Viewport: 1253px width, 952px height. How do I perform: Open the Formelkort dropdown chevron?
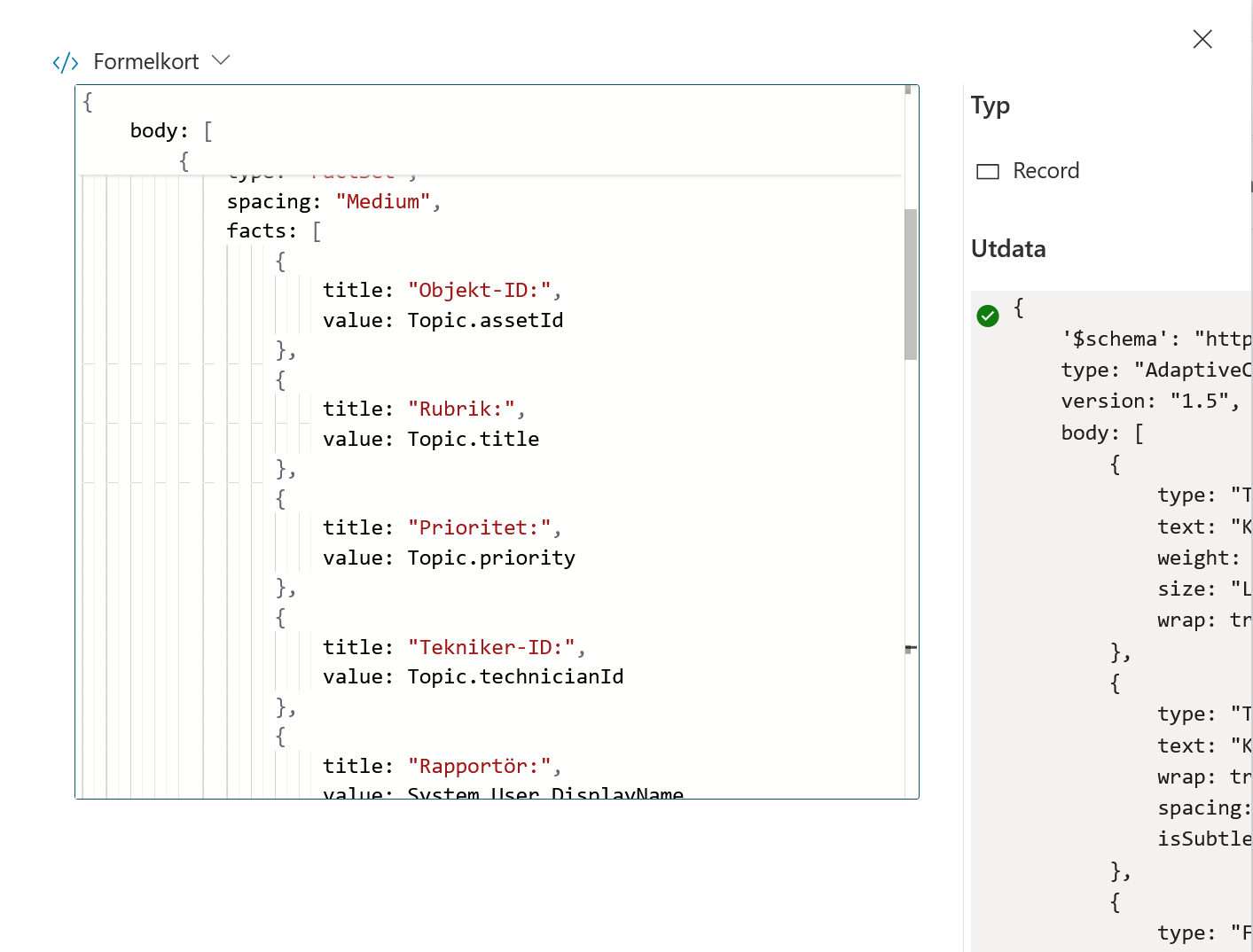[x=221, y=60]
